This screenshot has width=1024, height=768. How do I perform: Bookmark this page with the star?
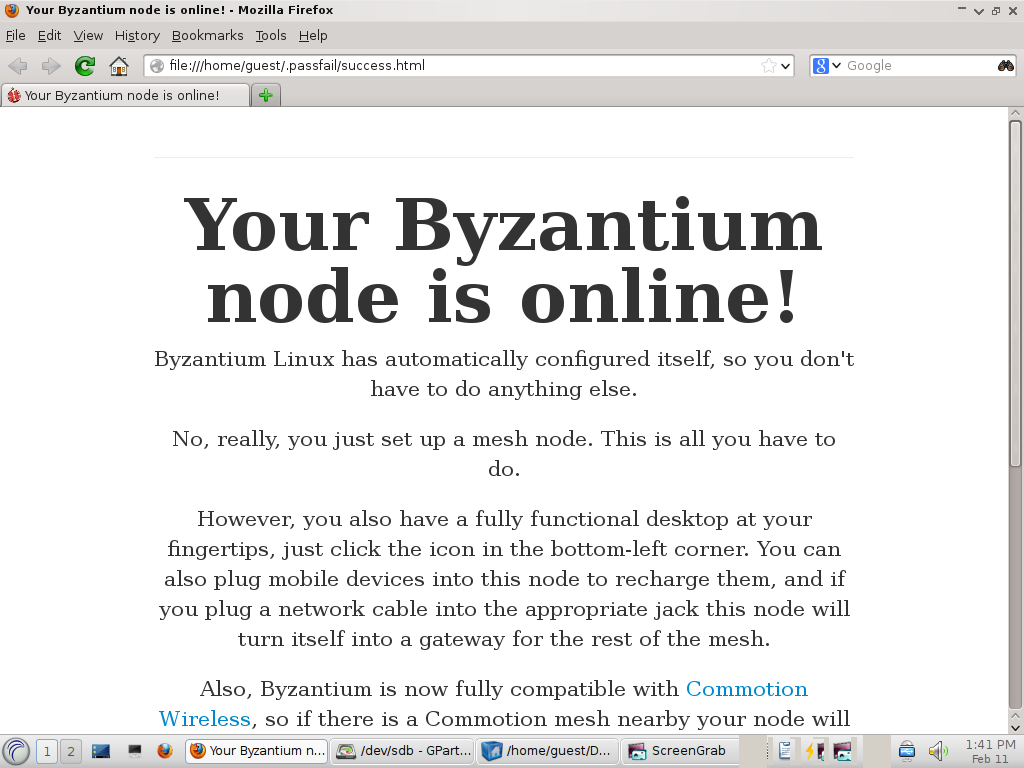point(769,65)
